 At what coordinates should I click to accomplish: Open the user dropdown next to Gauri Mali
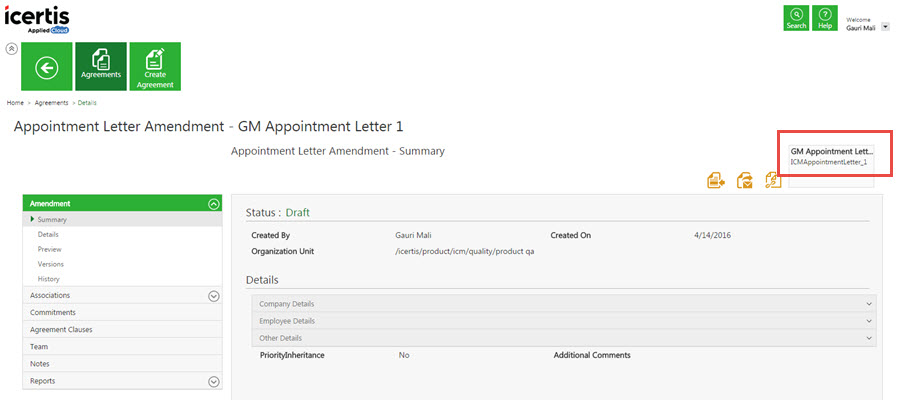pyautogui.click(x=885, y=26)
